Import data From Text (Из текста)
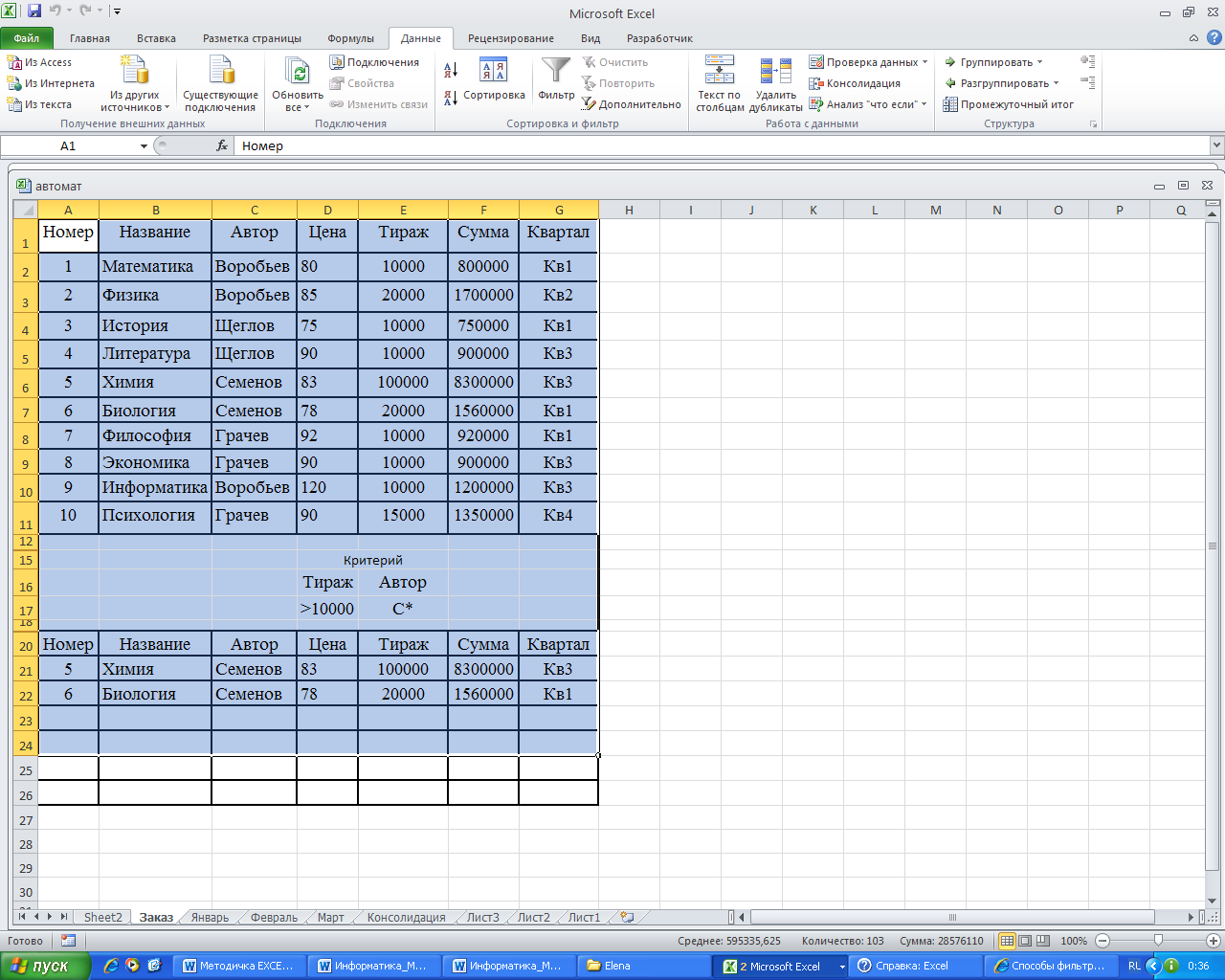 39,104
